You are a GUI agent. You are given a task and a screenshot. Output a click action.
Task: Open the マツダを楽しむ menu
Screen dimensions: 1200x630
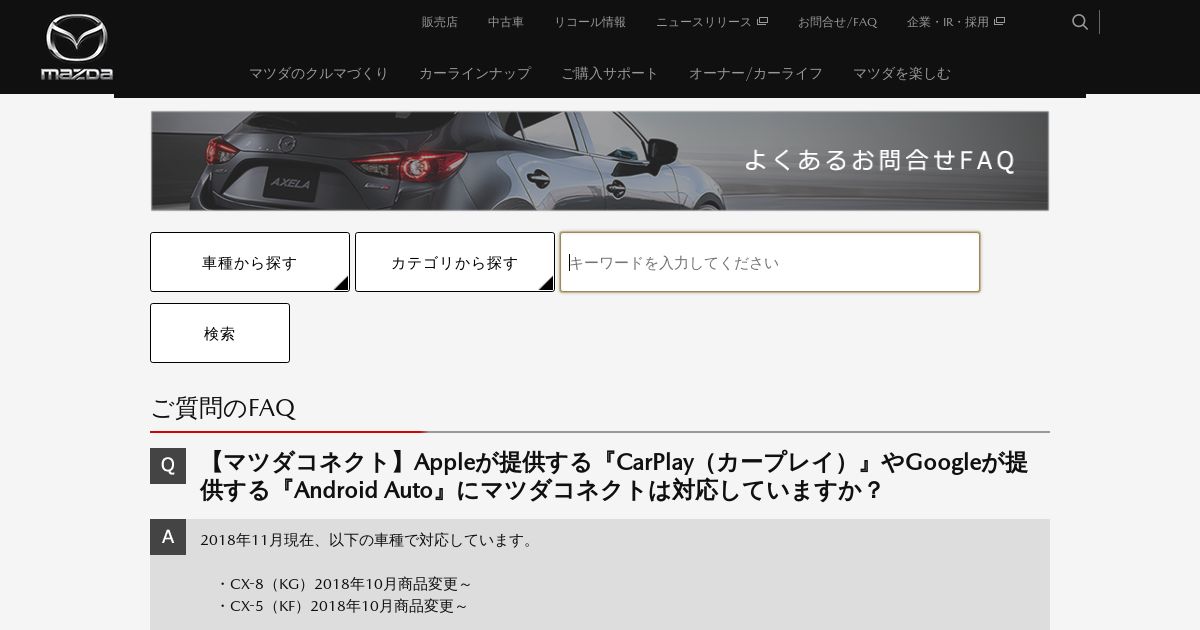tap(901, 73)
